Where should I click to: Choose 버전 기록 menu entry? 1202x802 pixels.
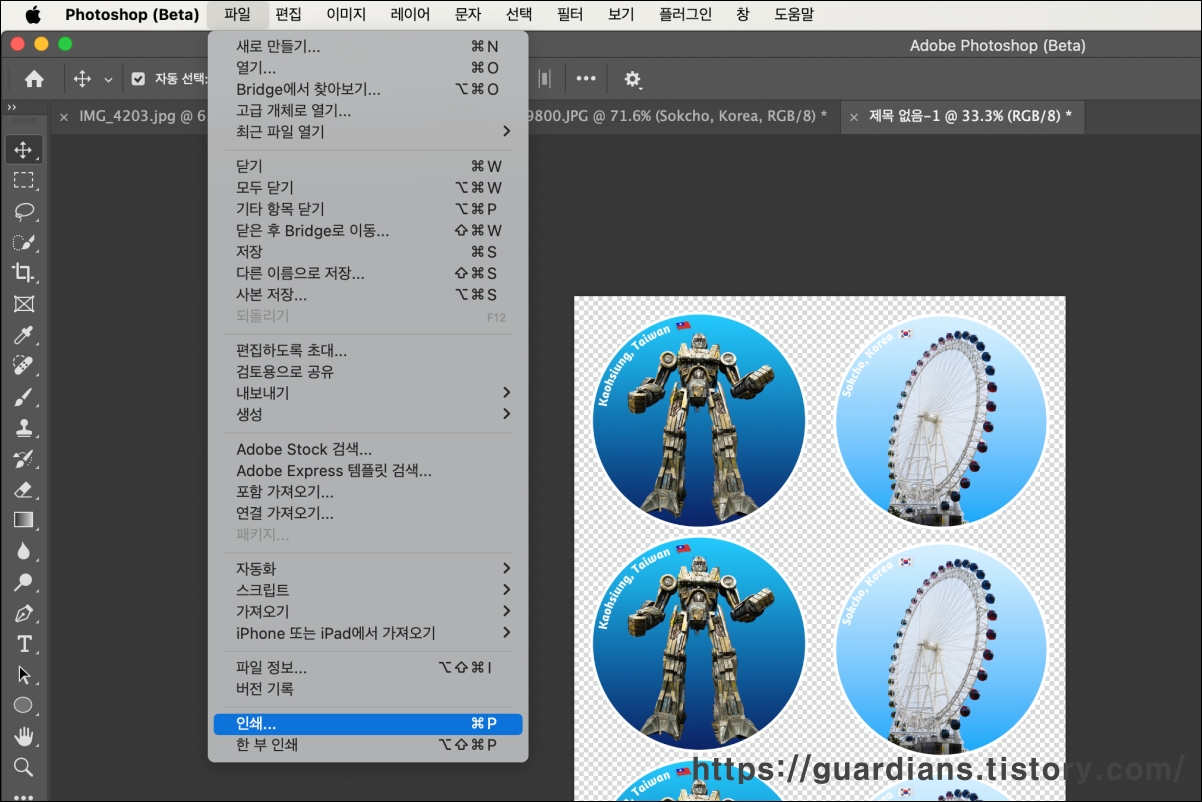pyautogui.click(x=368, y=689)
